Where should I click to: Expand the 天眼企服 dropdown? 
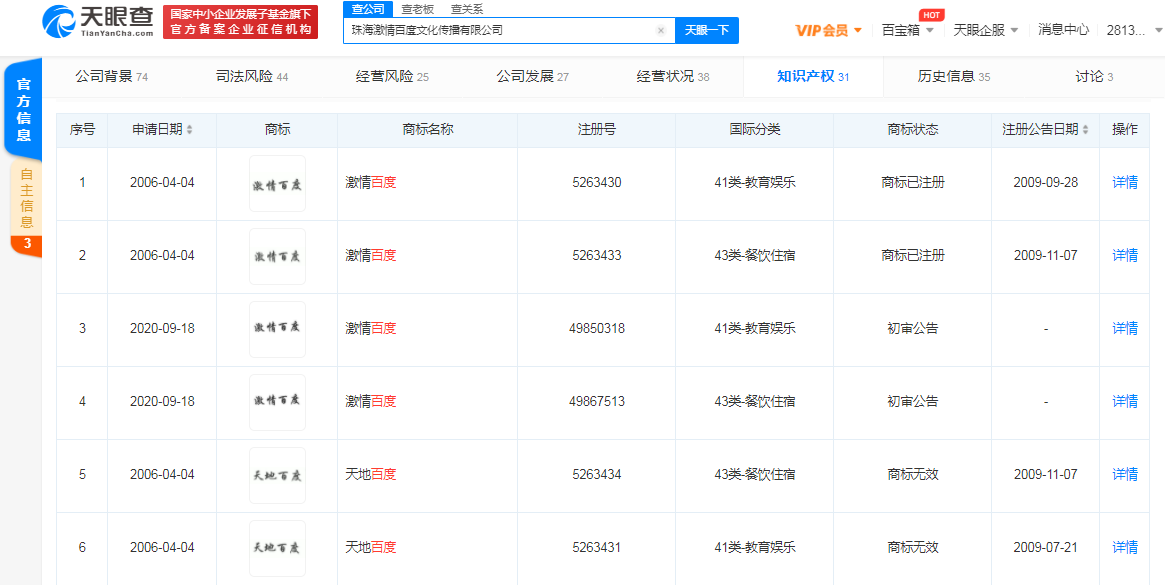986,30
